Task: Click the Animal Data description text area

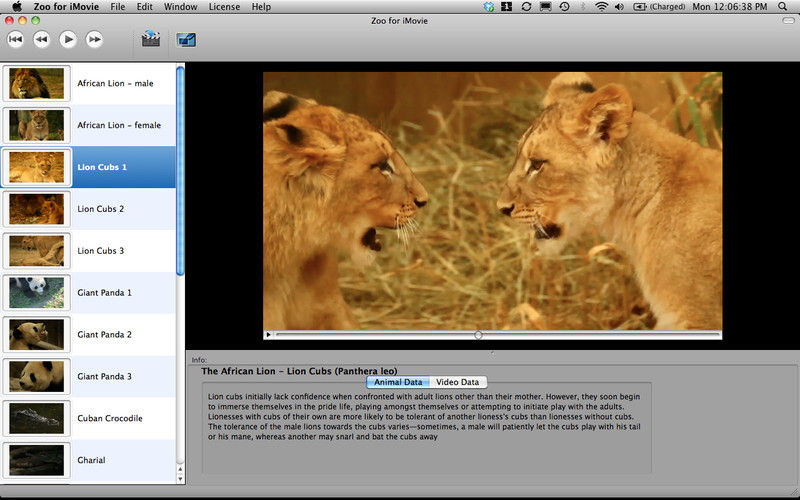Action: click(x=427, y=429)
